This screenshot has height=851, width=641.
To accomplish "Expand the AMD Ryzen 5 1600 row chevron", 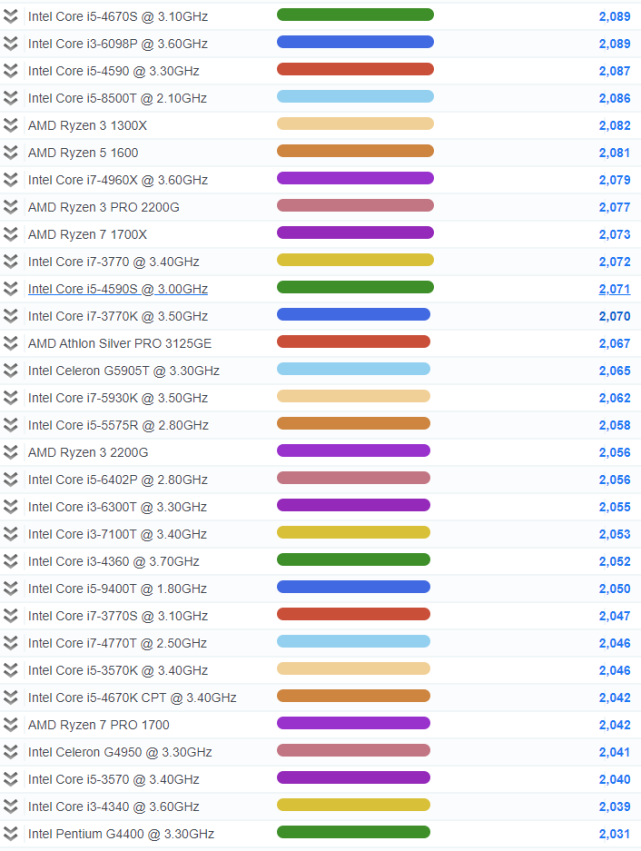I will point(10,153).
